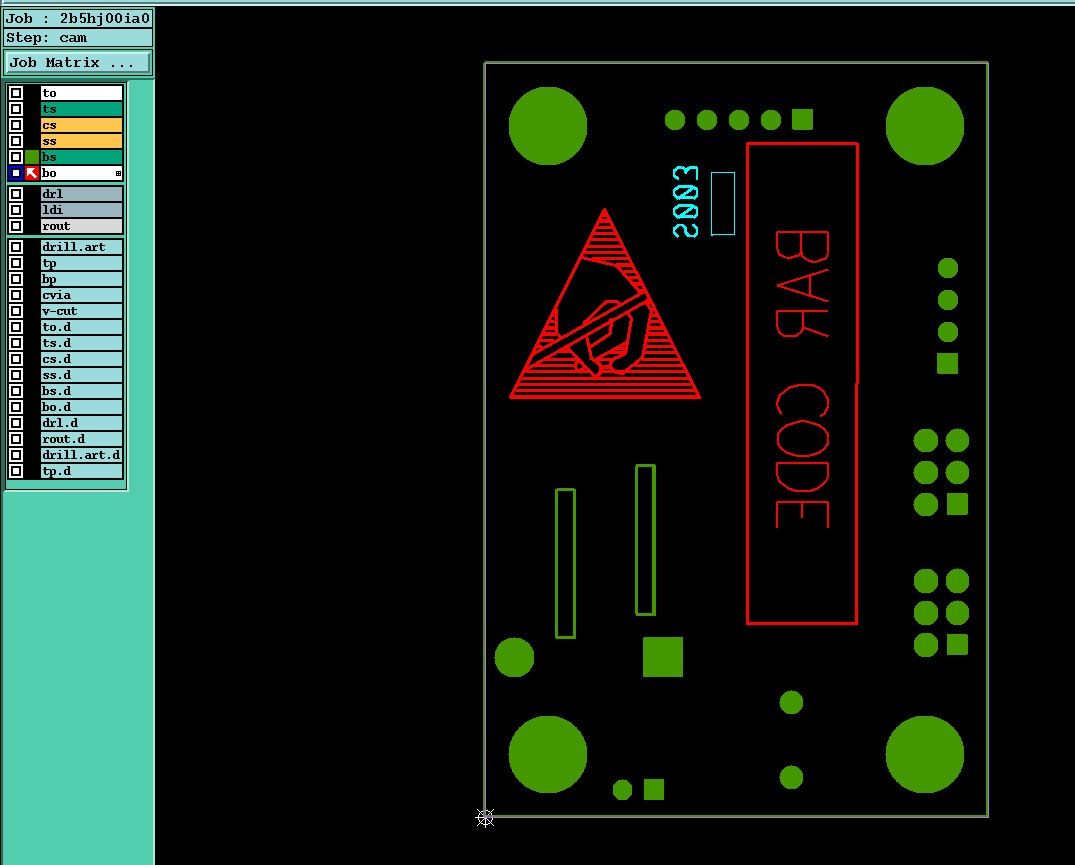Toggle the checkbox for layer to

click(16, 93)
